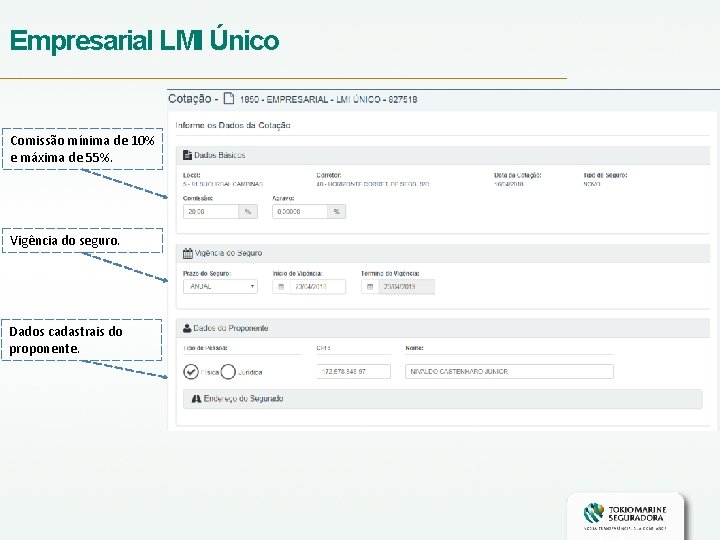This screenshot has height=540, width=720.
Task: Click the Dados Básicos section file icon
Action: (187, 155)
